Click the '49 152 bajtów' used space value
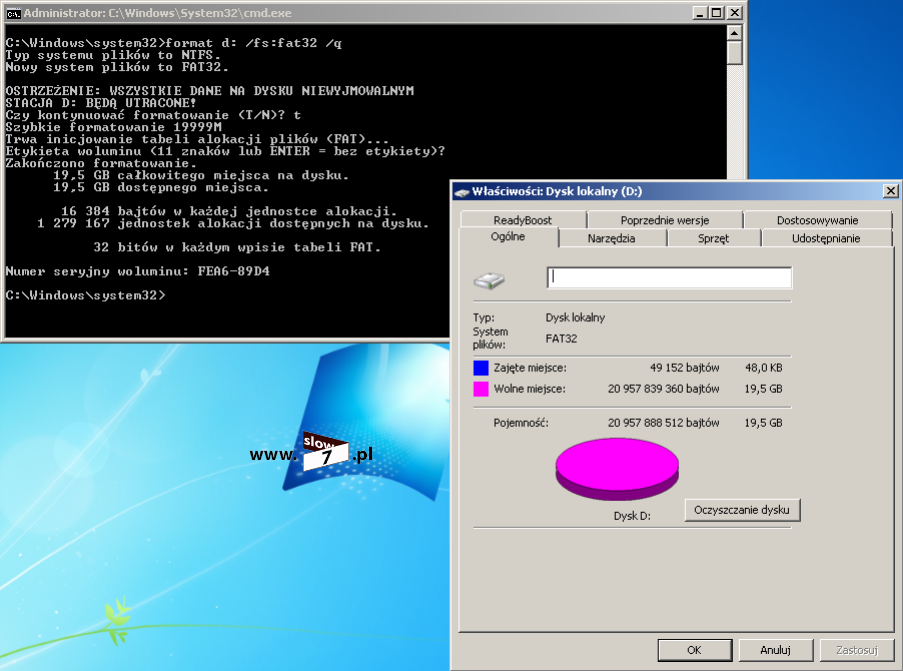The width and height of the screenshot is (903, 671). (685, 367)
